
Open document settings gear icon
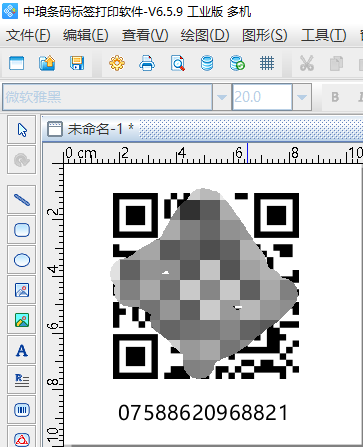(117, 63)
